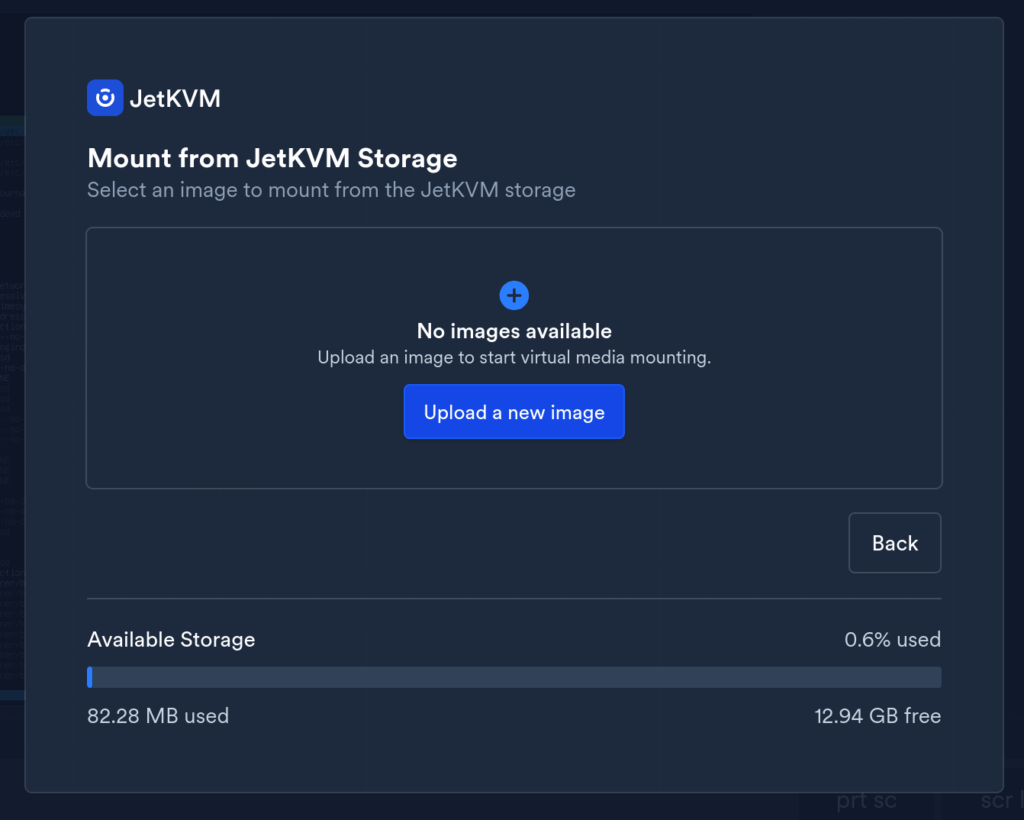
Task: Upload a new image
Action: pos(514,412)
